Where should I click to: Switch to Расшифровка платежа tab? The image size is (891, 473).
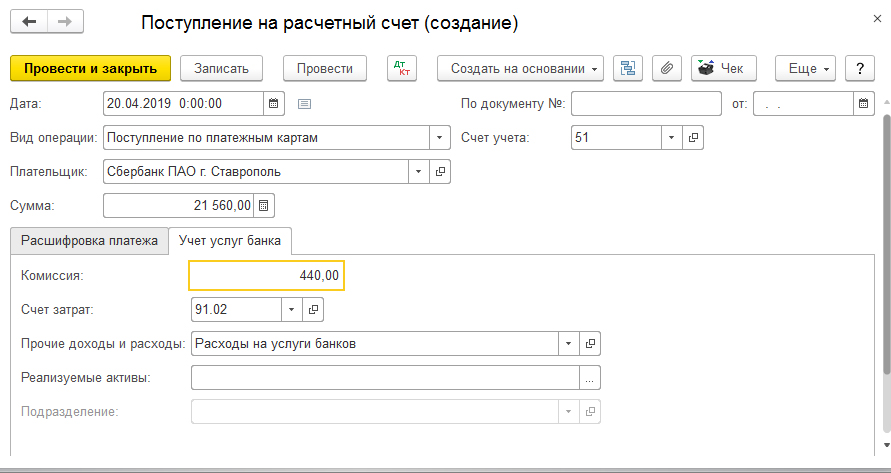tap(89, 241)
